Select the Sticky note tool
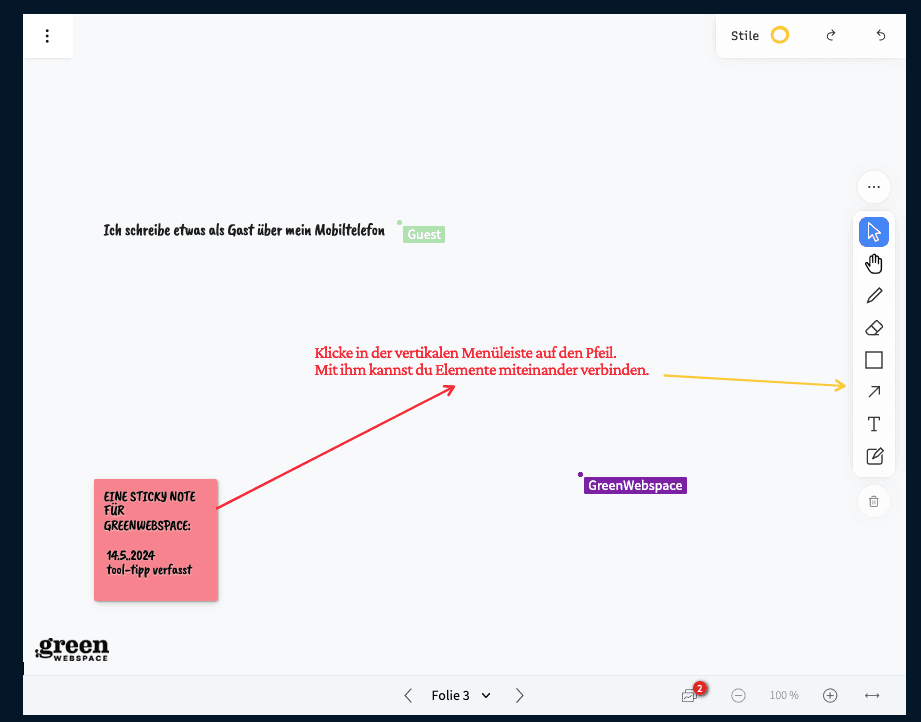921x722 pixels. (x=874, y=456)
